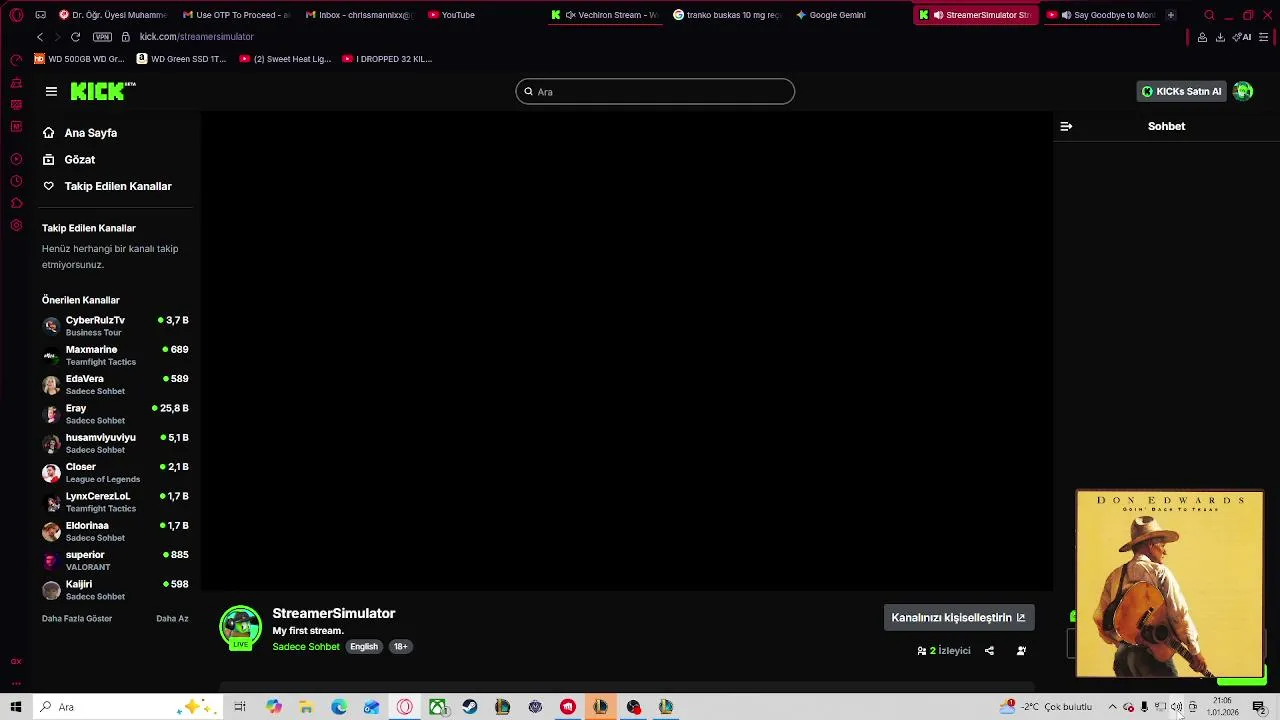Go to Ana Sayfa
1280x720 pixels.
(91, 133)
